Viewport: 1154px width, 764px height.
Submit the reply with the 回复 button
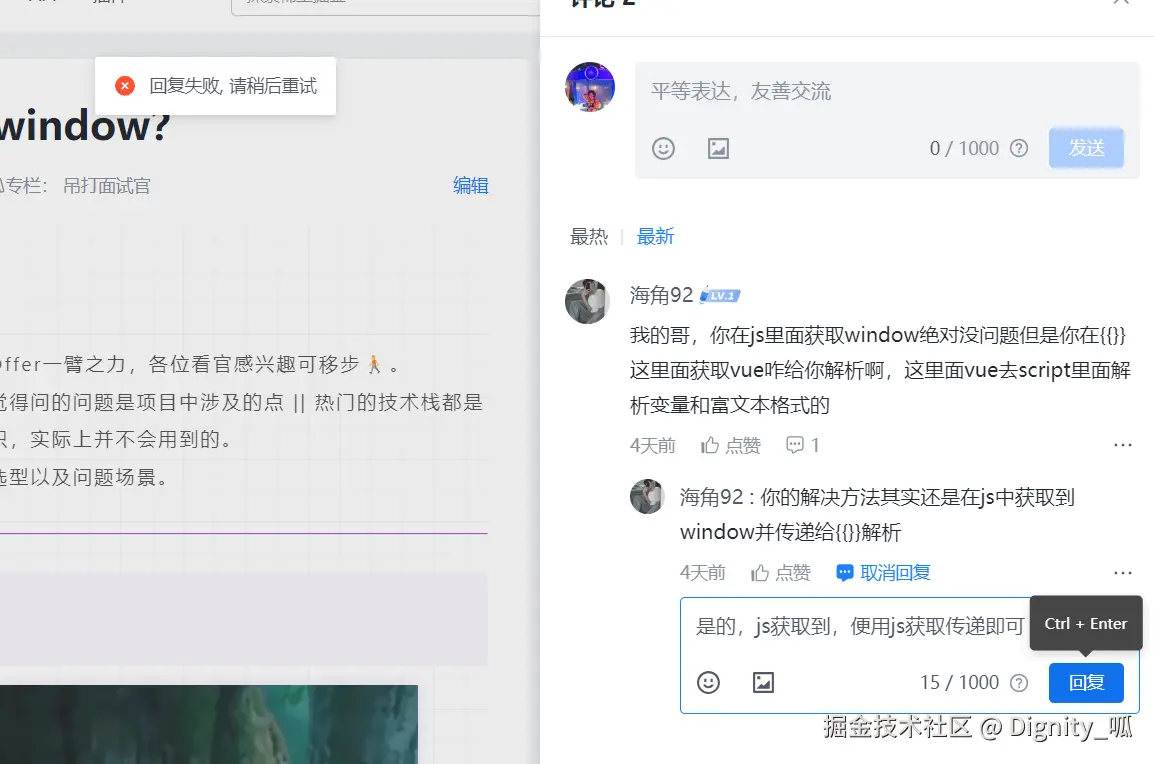[1086, 682]
